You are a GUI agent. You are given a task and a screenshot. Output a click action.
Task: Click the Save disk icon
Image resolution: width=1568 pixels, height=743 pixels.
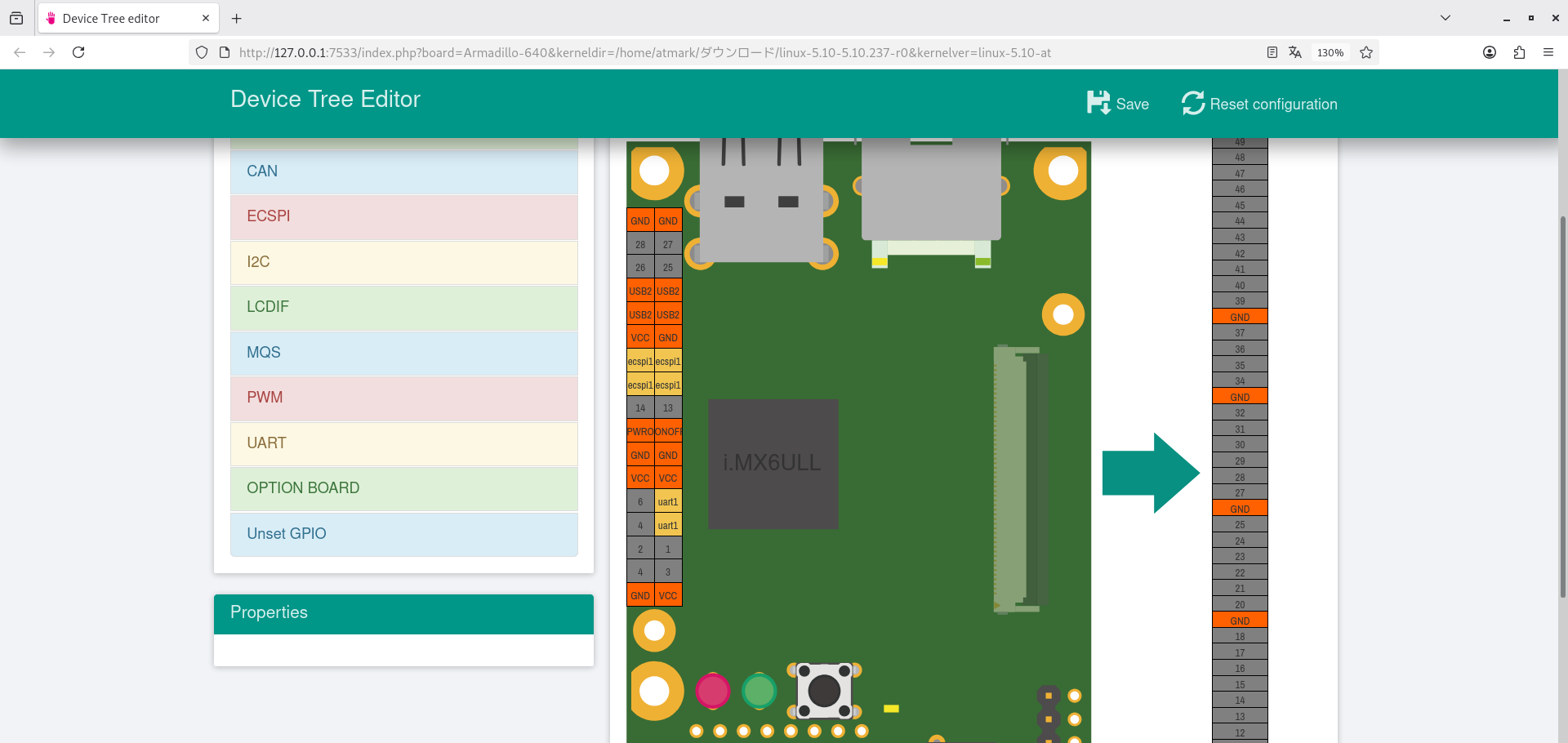coord(1098,103)
